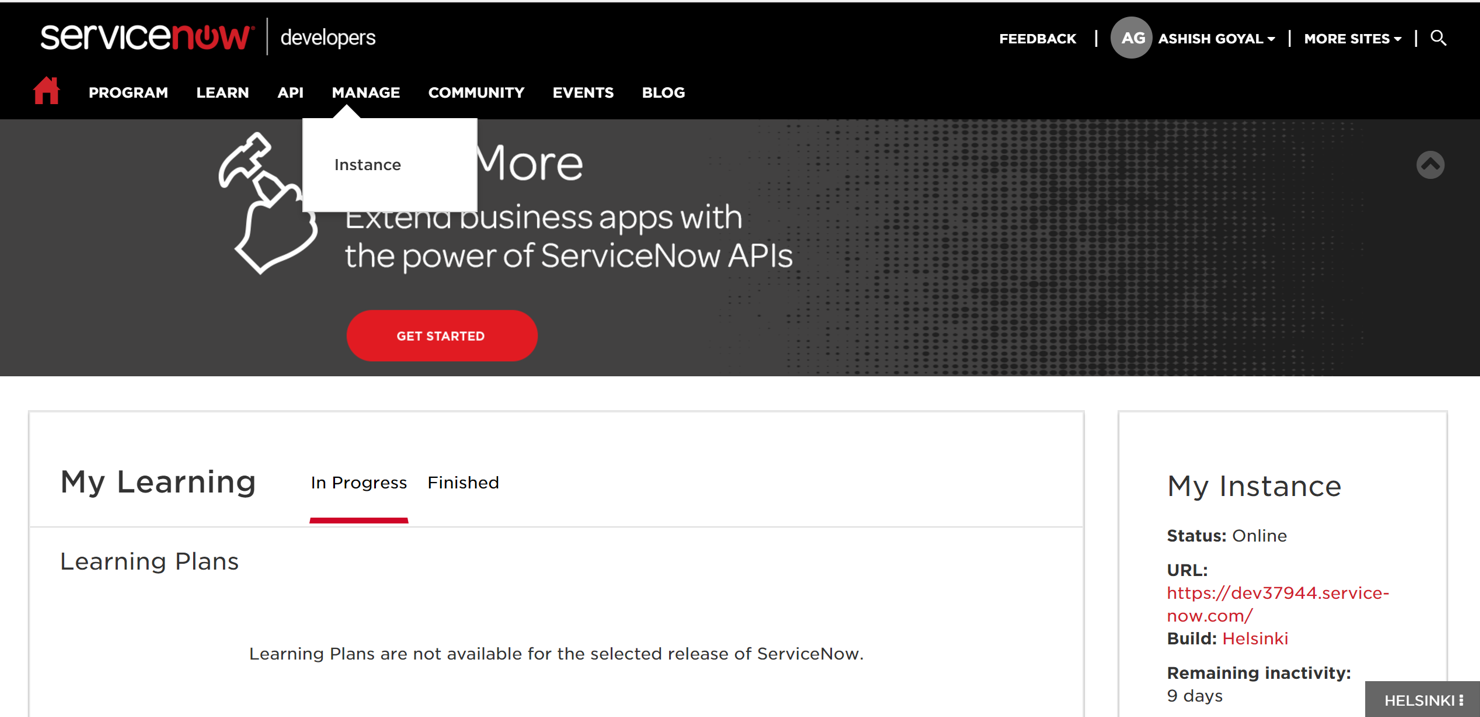Switch to the Finished tab

[x=463, y=483]
